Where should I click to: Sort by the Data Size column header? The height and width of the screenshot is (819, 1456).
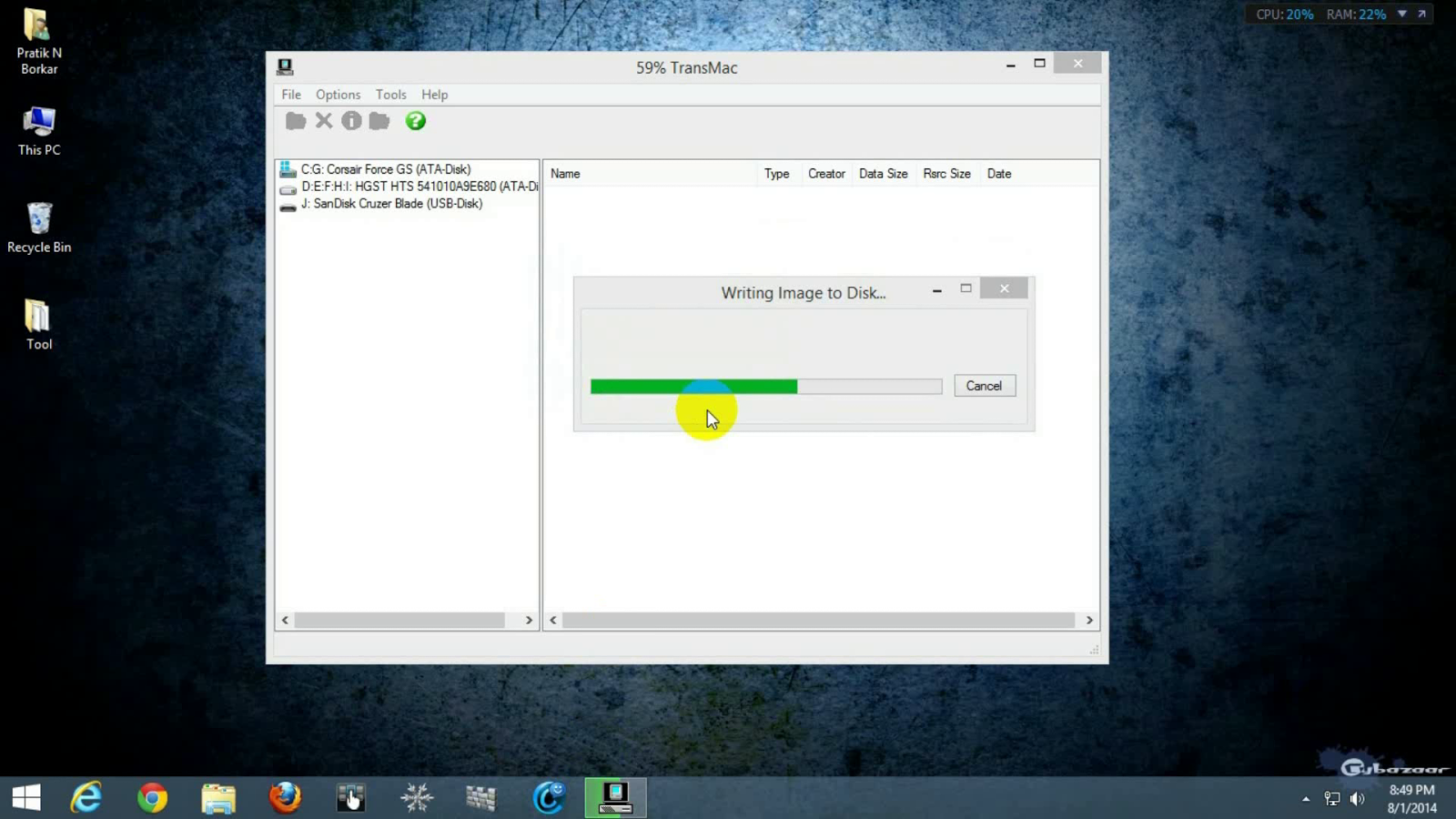[883, 174]
